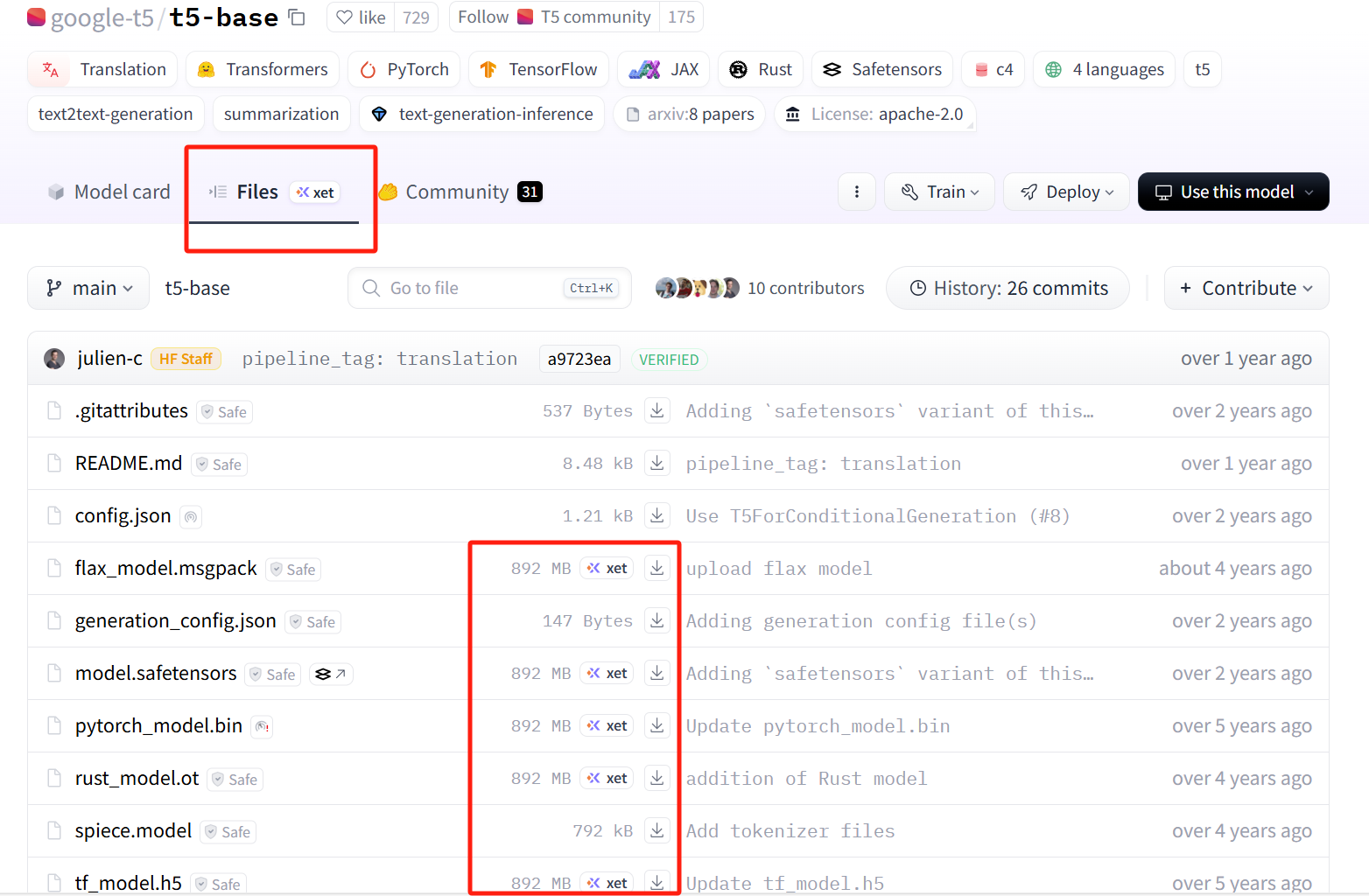Download README.md via download icon
Viewport: 1369px width, 896px height.
pyautogui.click(x=657, y=463)
